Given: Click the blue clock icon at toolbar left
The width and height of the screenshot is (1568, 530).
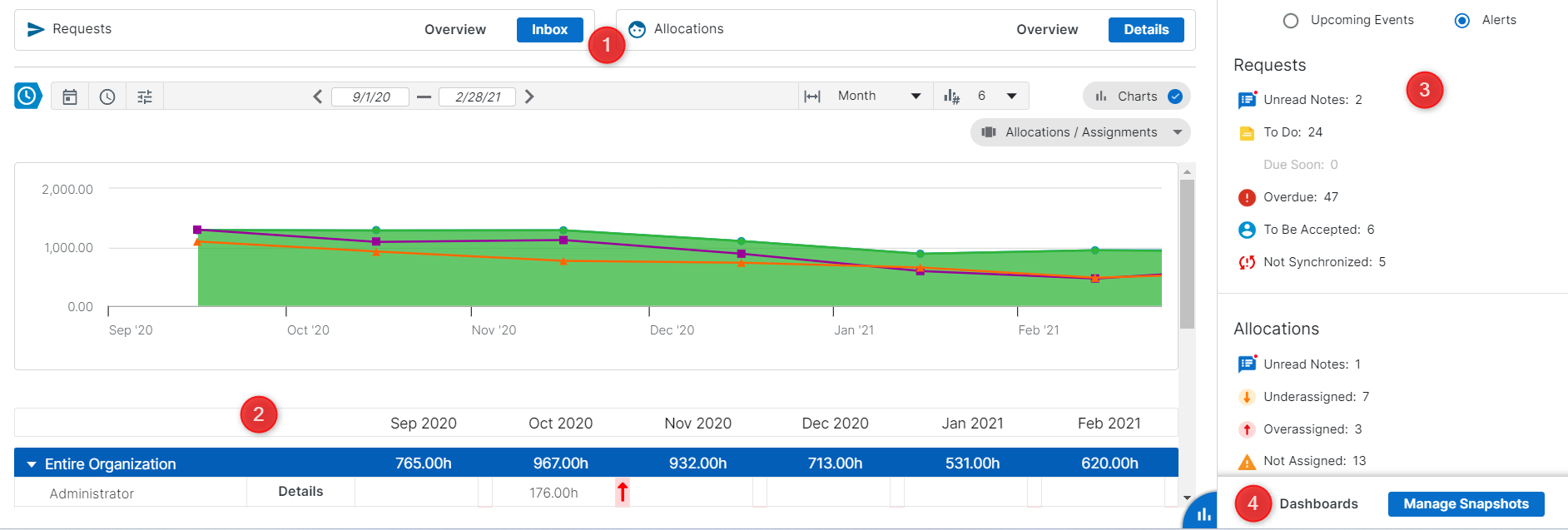Looking at the screenshot, I should [27, 96].
